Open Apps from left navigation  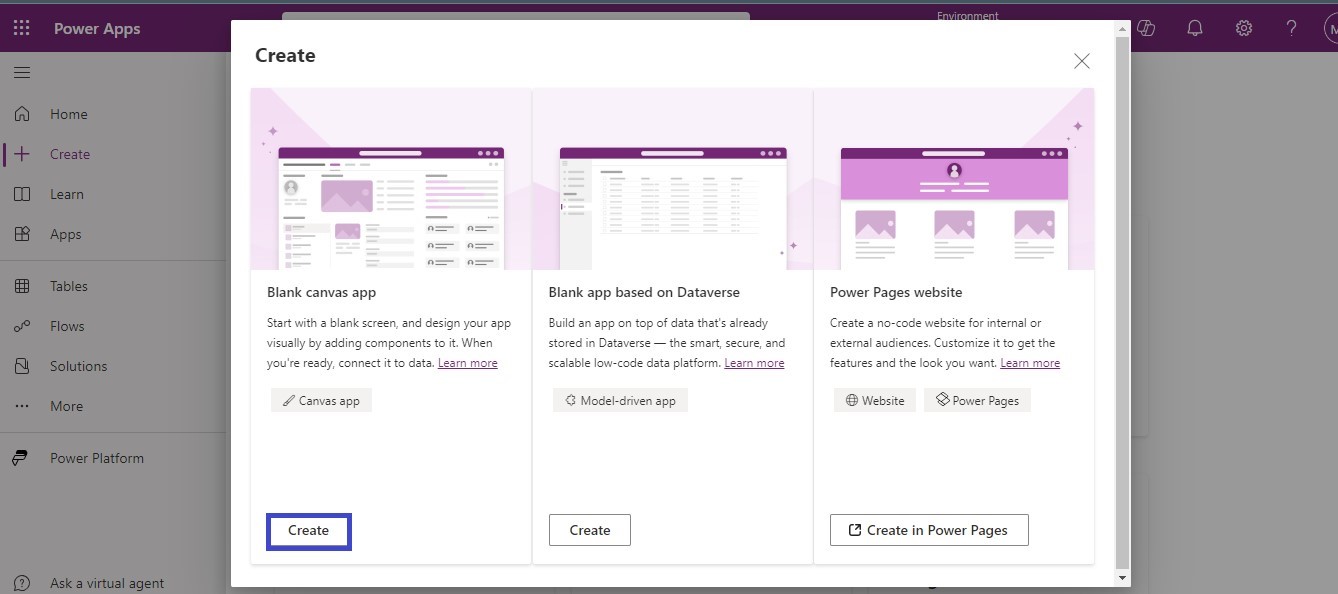[65, 234]
